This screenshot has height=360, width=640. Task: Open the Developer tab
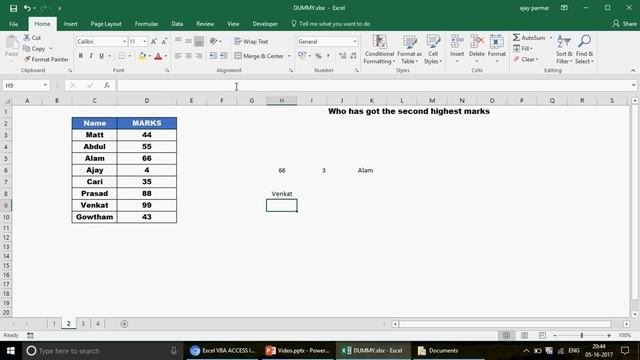[x=265, y=24]
